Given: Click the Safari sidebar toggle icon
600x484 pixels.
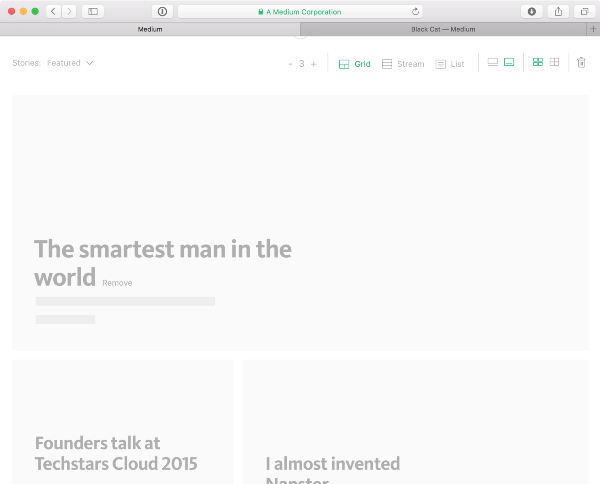Looking at the screenshot, I should [93, 11].
